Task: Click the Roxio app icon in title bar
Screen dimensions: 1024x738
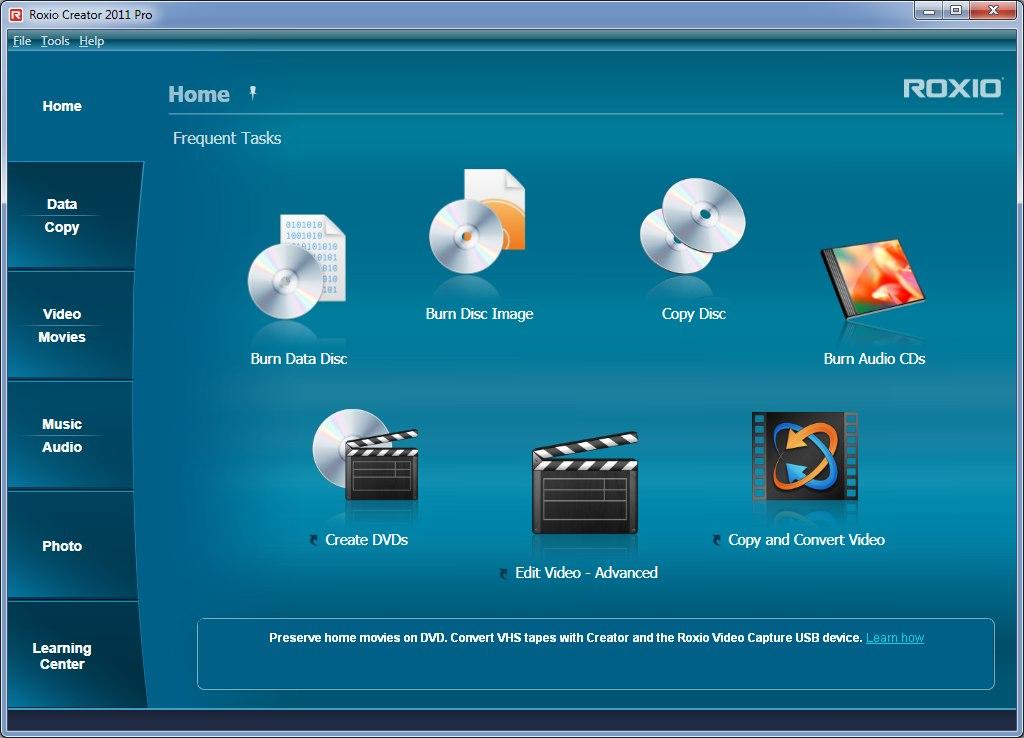Action: 15,14
